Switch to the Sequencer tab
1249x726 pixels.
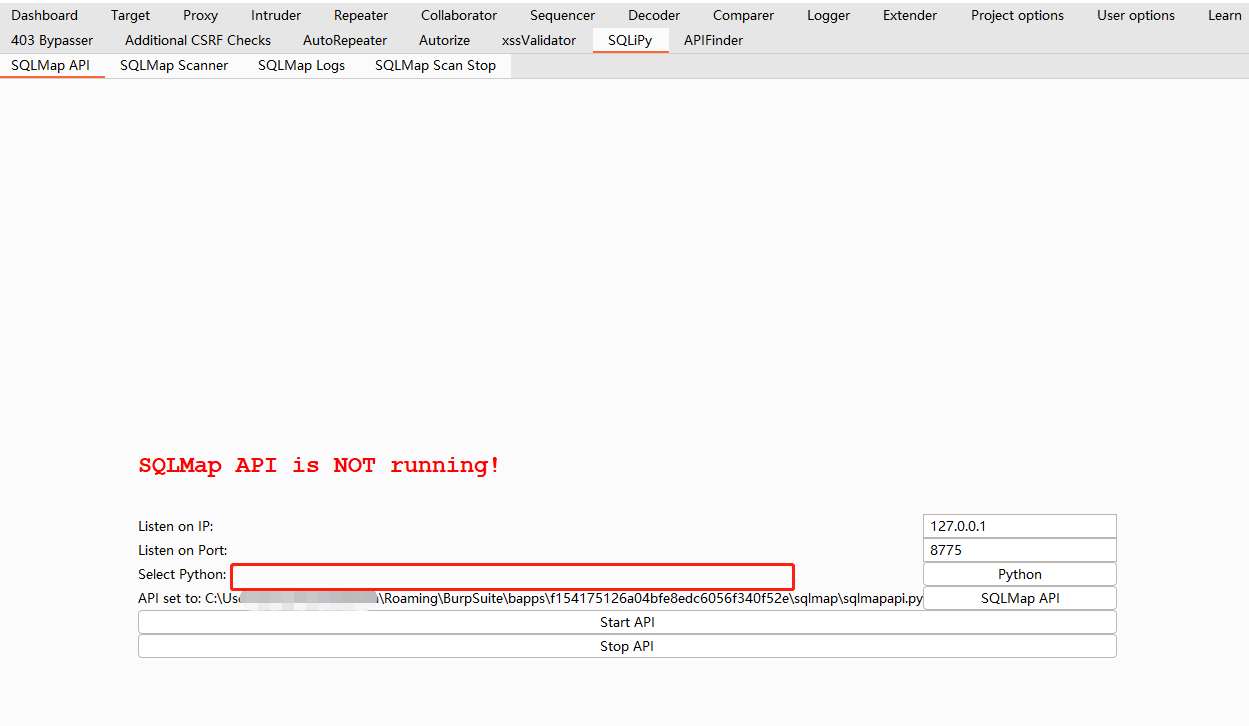[x=562, y=15]
